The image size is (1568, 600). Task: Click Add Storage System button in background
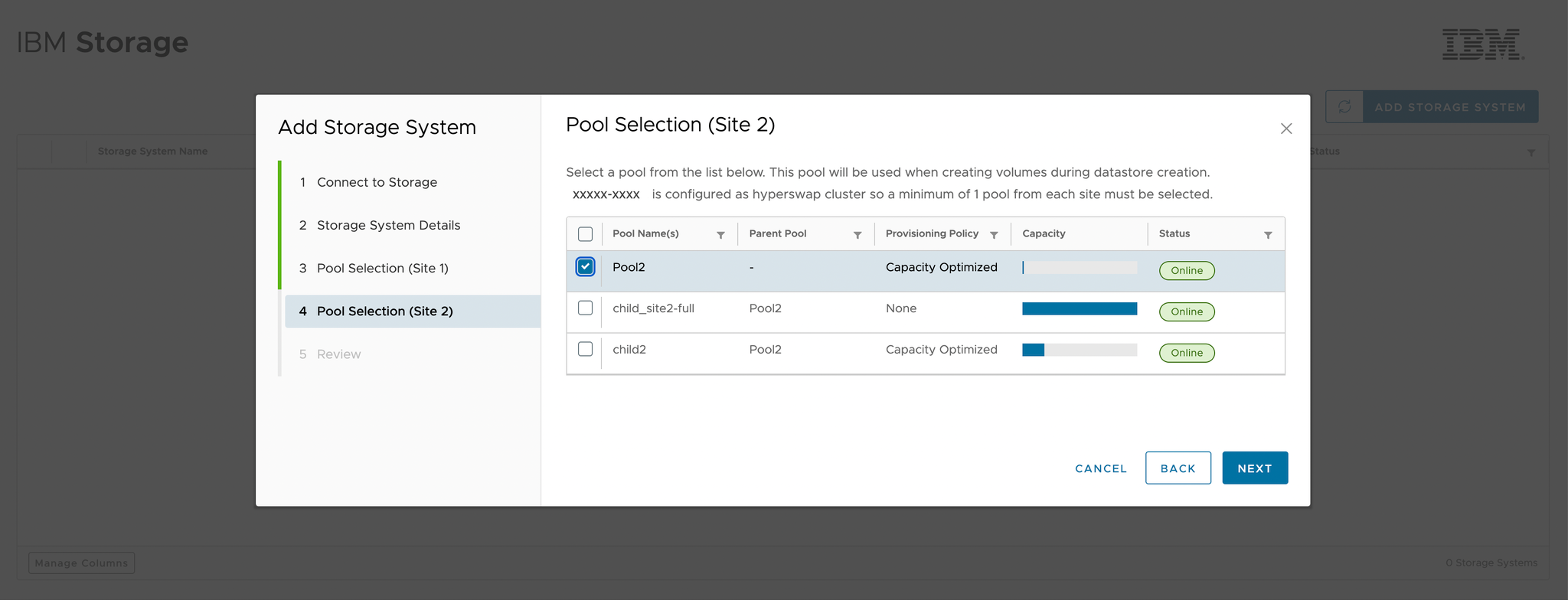click(1450, 107)
